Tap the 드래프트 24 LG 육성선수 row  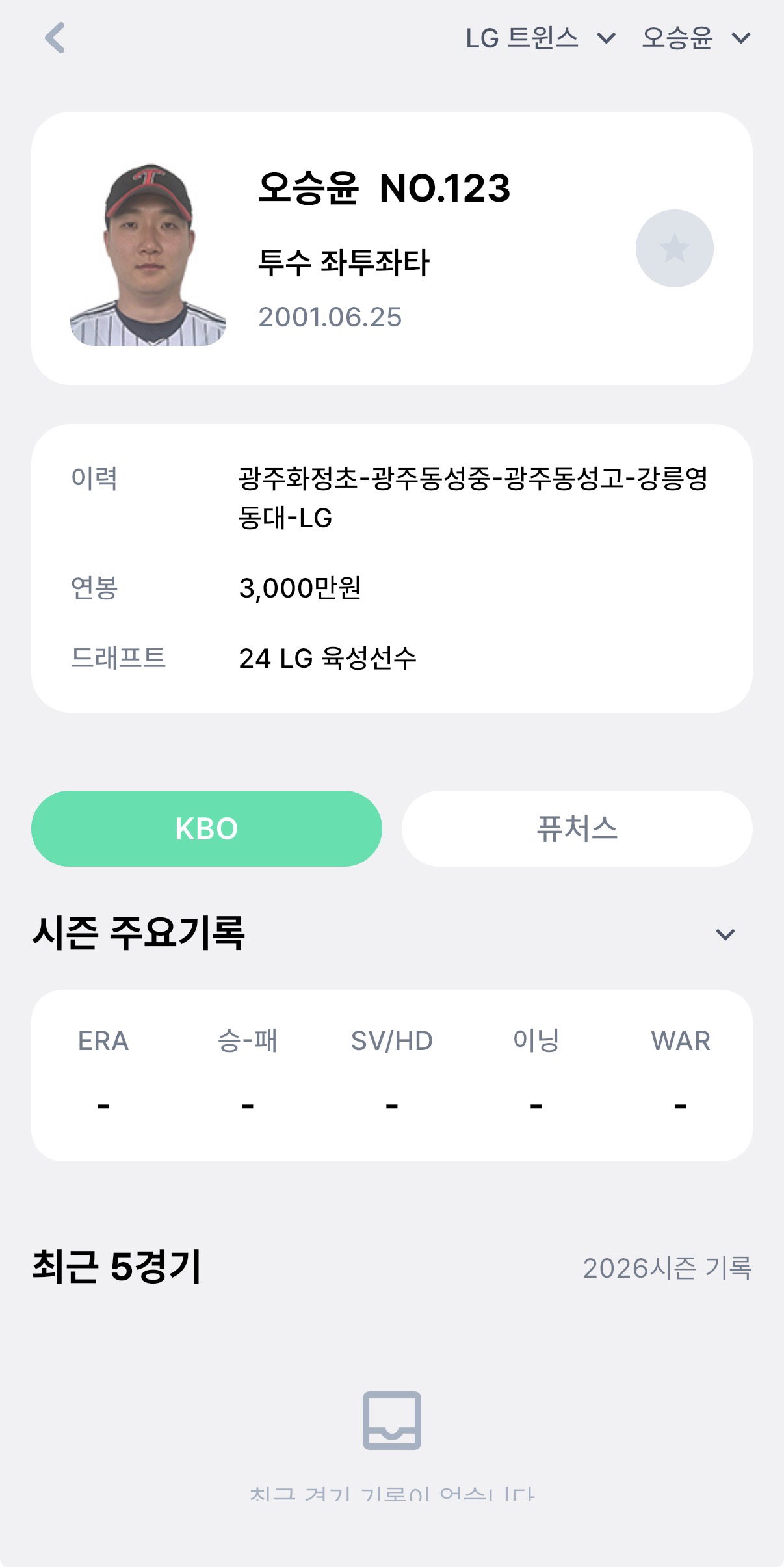(392, 658)
